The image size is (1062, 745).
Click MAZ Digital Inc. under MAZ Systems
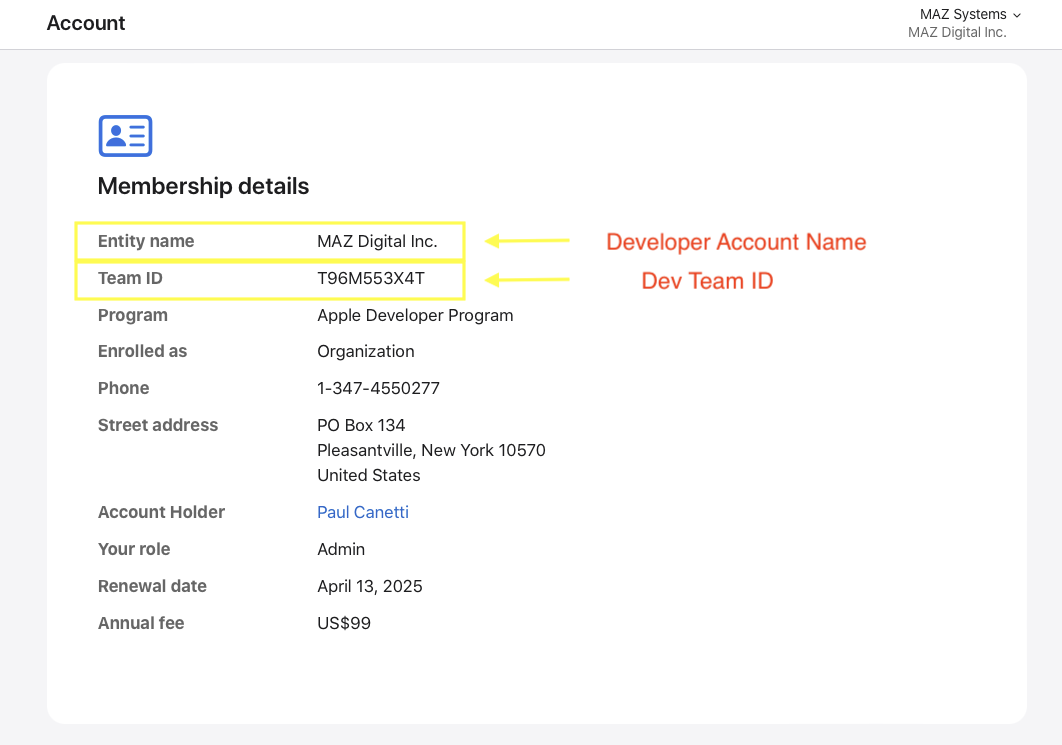point(957,33)
